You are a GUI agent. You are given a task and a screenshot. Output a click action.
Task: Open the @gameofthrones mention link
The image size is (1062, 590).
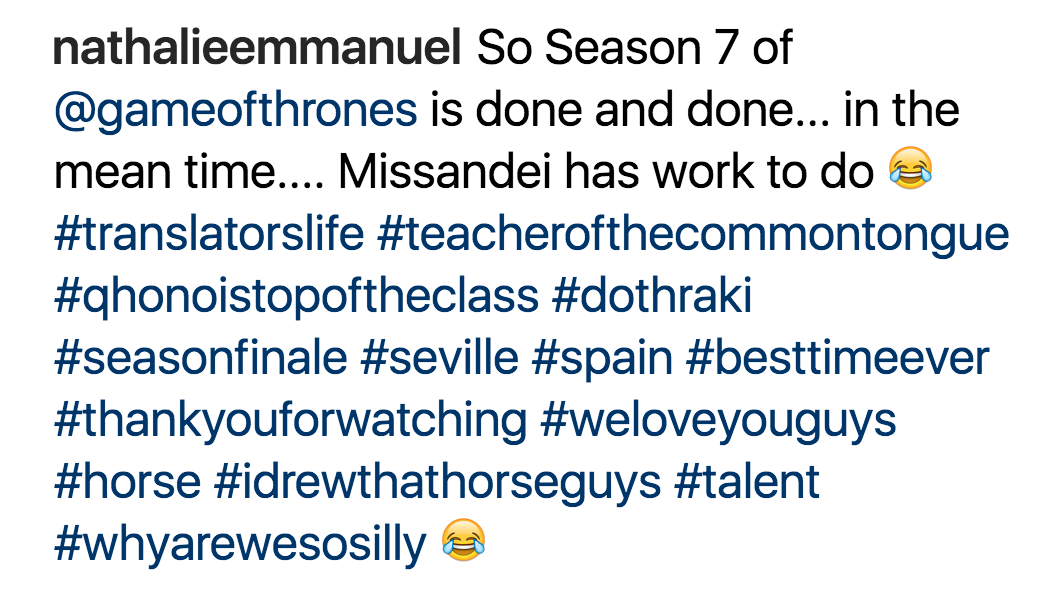pos(236,111)
